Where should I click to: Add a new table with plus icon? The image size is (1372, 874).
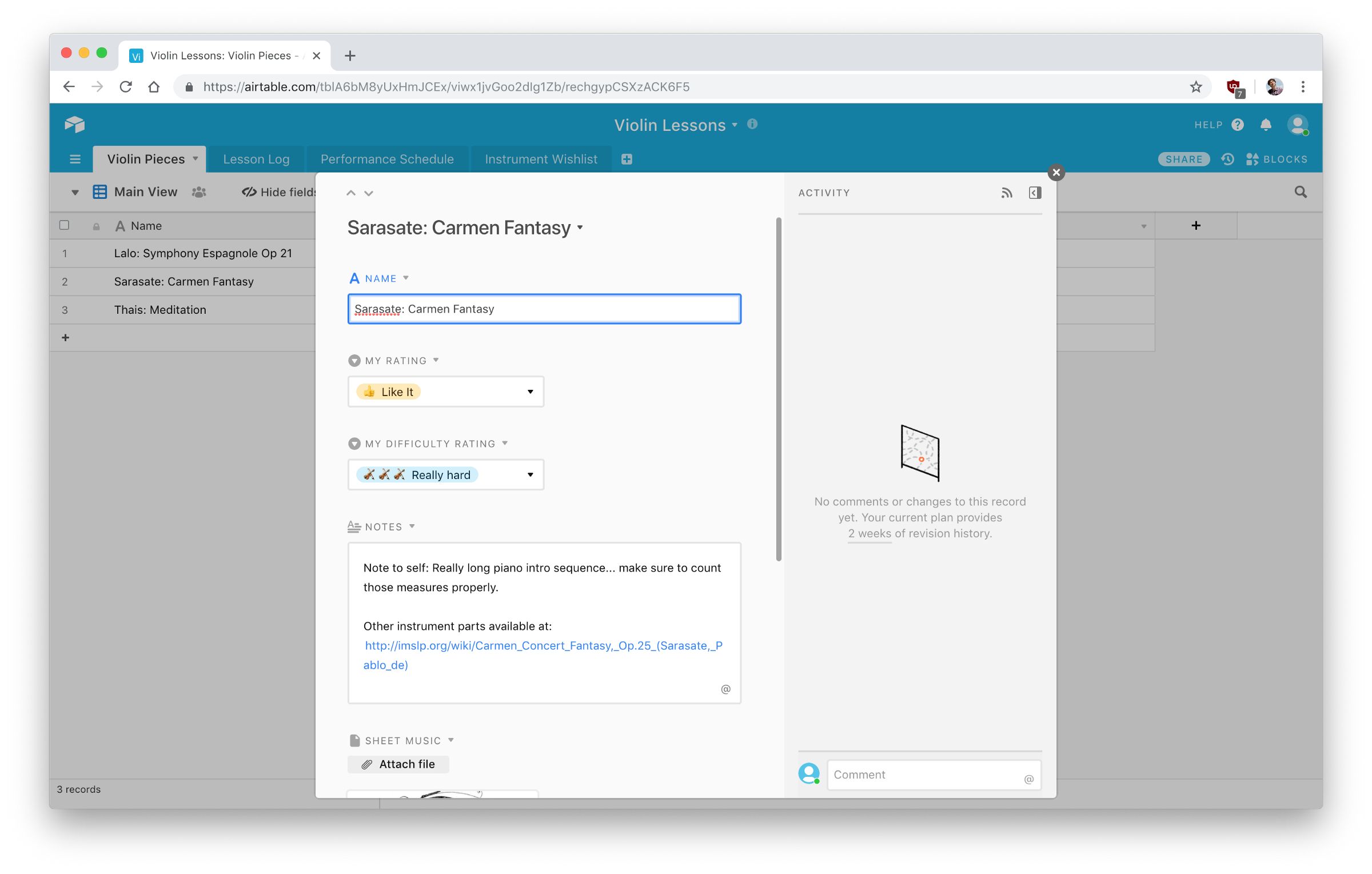click(x=627, y=159)
